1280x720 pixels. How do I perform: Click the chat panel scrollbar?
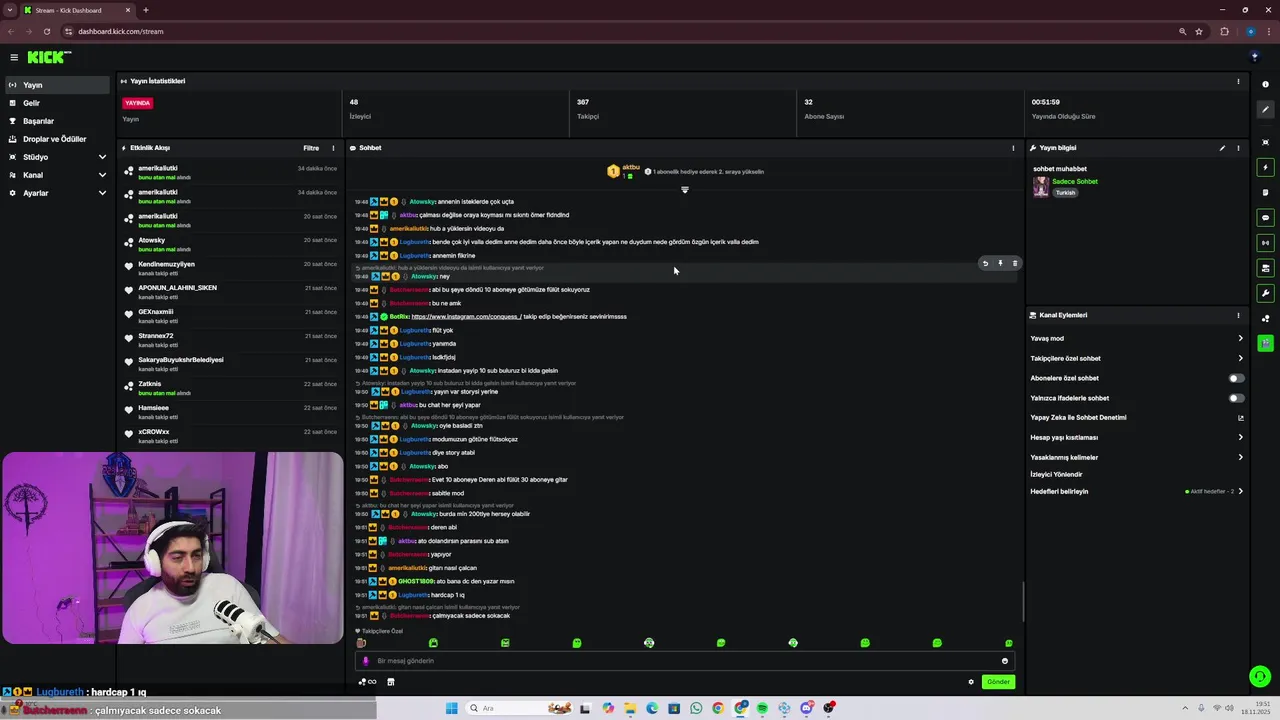pos(1022,602)
